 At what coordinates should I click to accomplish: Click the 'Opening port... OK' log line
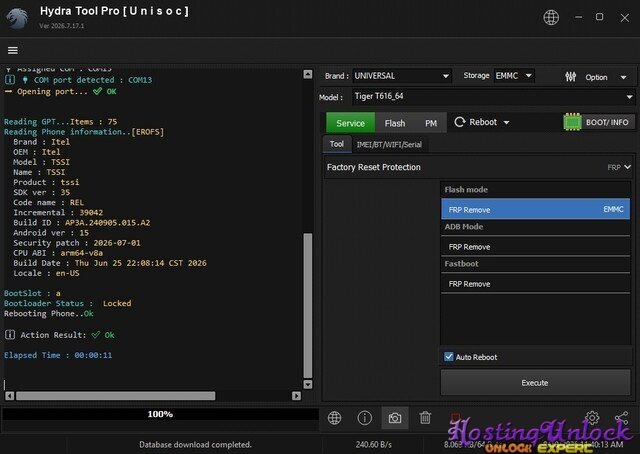(61, 91)
